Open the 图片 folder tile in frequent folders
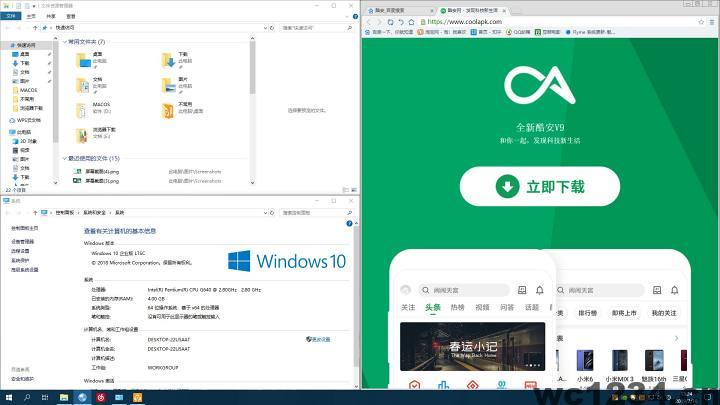 click(x=177, y=85)
